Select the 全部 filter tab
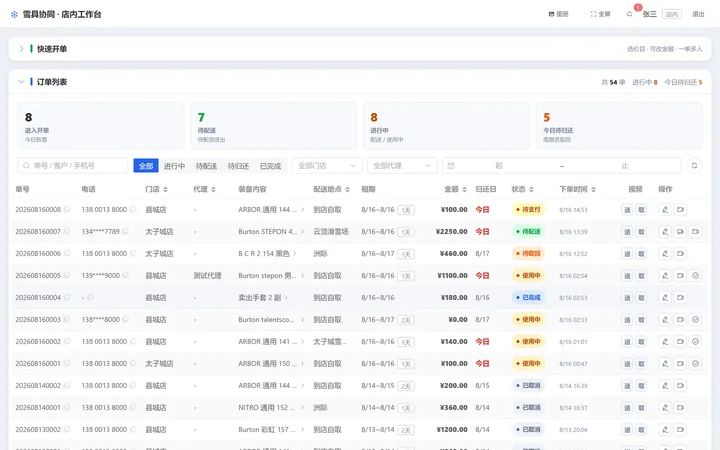Image resolution: width=720 pixels, height=450 pixels. click(x=146, y=166)
